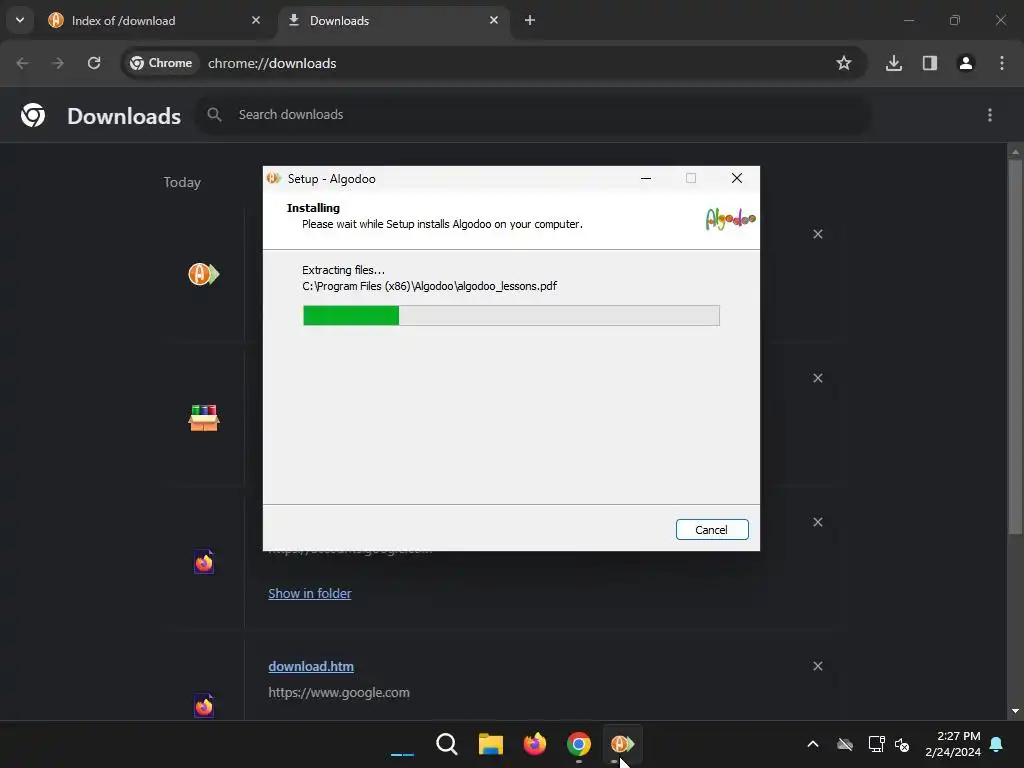Open the Chrome profile menu

[x=966, y=63]
